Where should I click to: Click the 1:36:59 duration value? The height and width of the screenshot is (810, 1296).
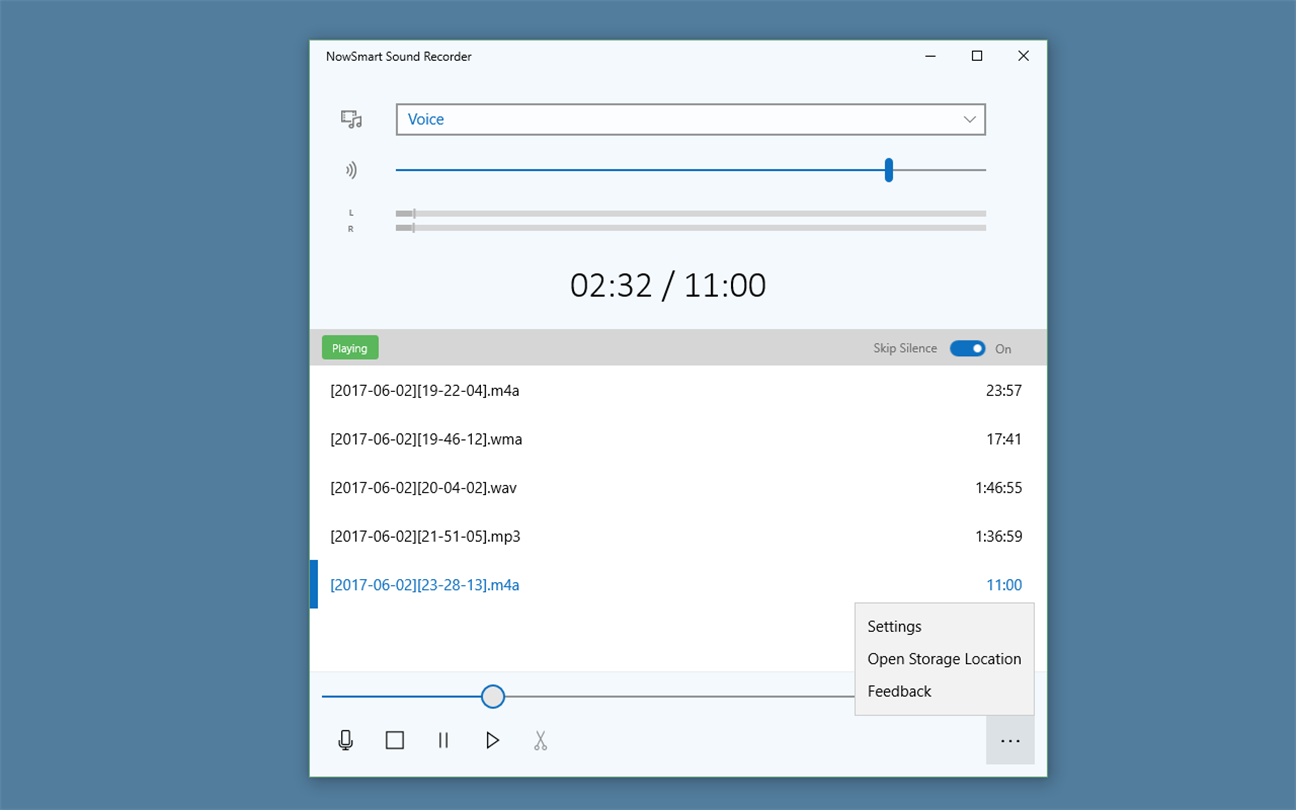click(x=999, y=536)
